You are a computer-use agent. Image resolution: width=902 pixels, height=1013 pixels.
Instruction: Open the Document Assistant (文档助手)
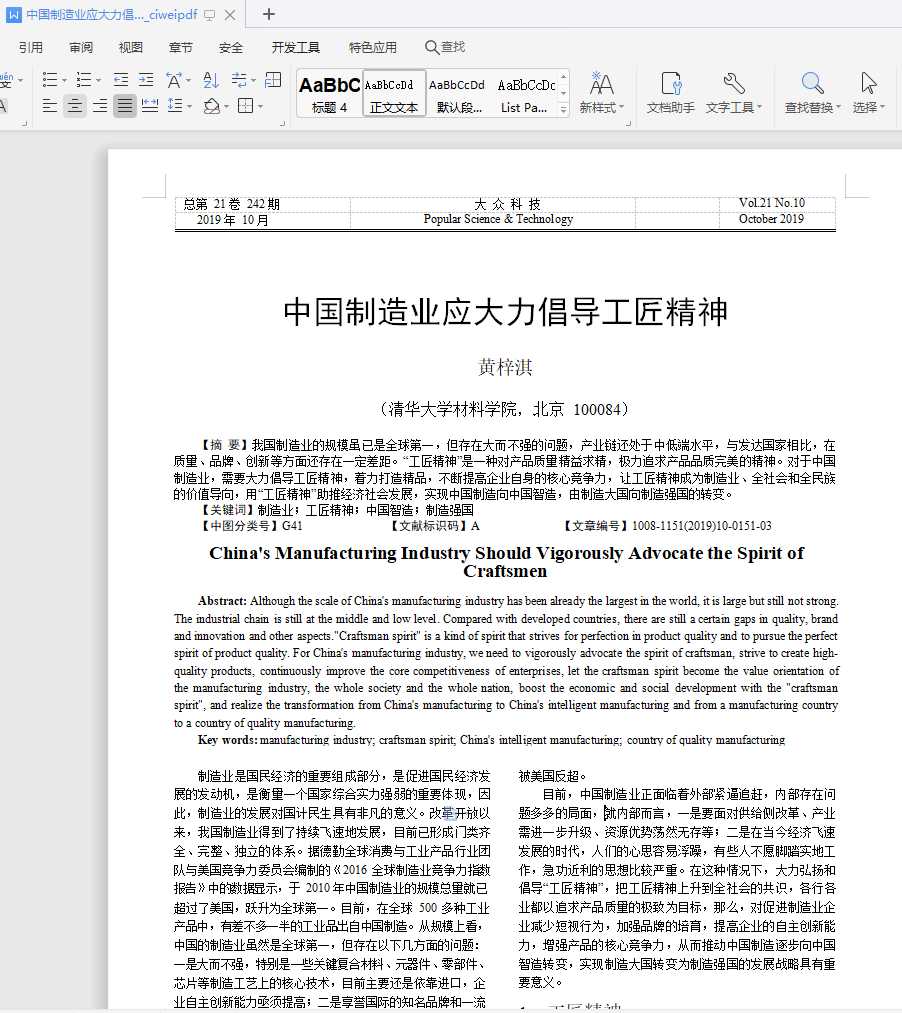(x=671, y=93)
